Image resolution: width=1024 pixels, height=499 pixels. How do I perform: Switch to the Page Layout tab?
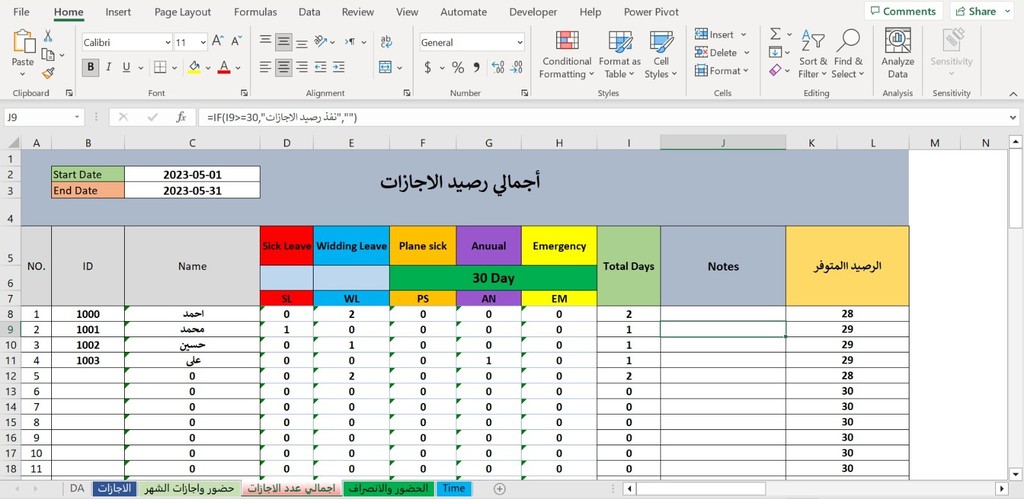[183, 12]
